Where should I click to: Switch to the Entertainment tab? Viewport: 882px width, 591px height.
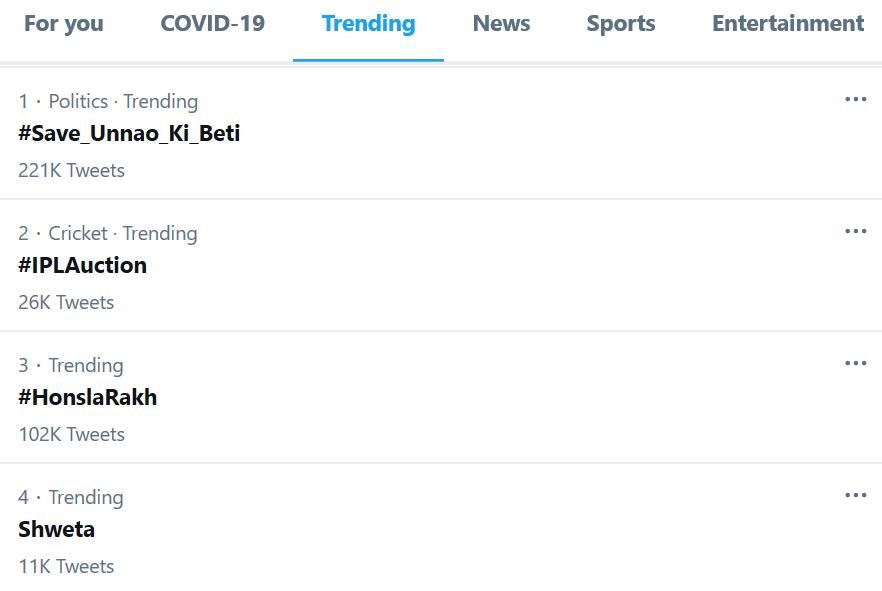[787, 24]
